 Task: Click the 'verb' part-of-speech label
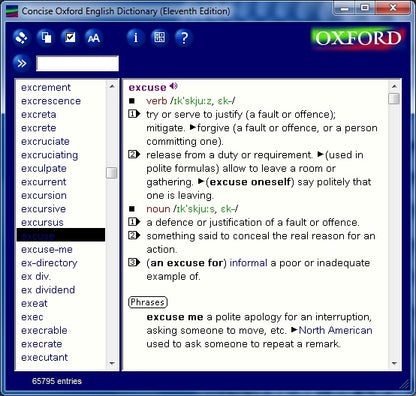[157, 101]
